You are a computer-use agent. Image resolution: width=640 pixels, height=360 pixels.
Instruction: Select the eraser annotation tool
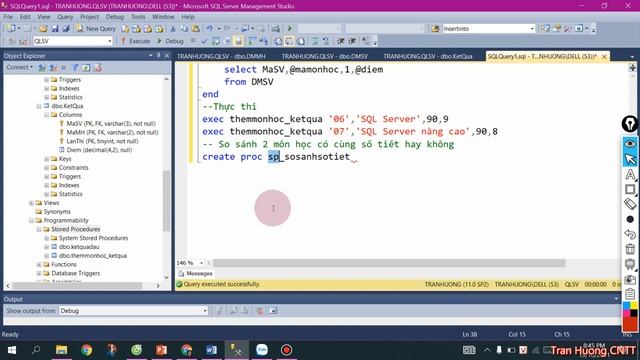[x=630, y=204]
